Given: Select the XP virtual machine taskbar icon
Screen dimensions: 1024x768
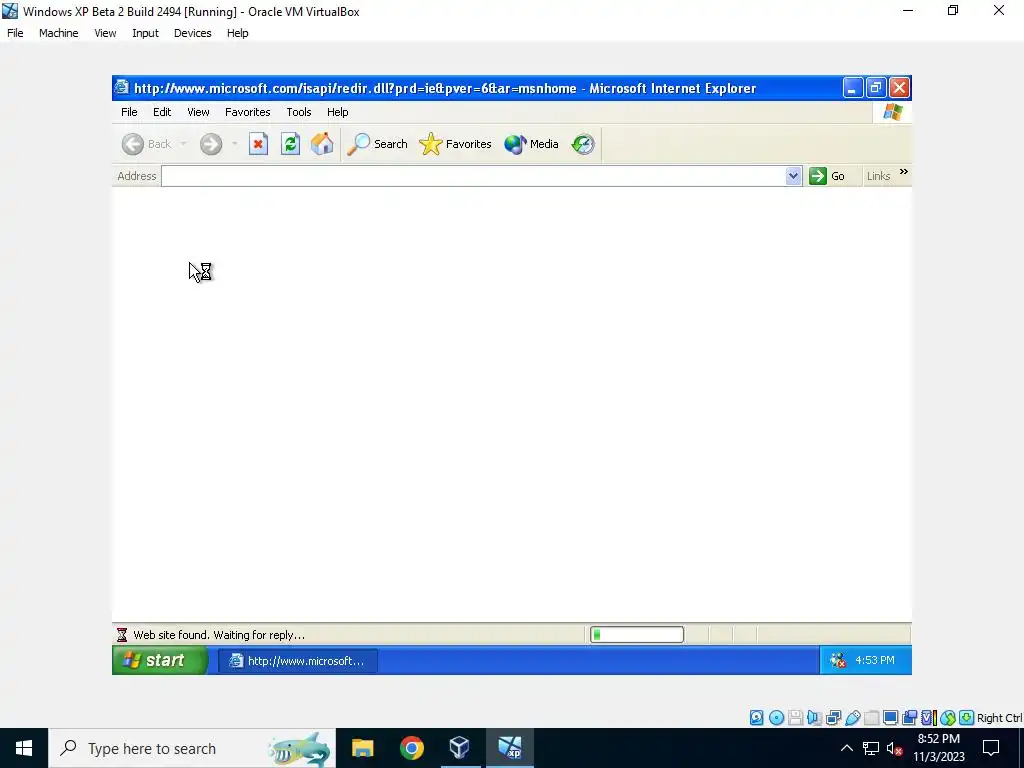Looking at the screenshot, I should 509,748.
